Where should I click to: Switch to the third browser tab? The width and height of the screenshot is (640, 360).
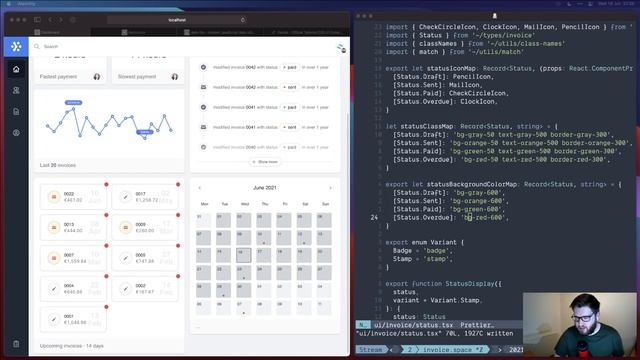220,32
